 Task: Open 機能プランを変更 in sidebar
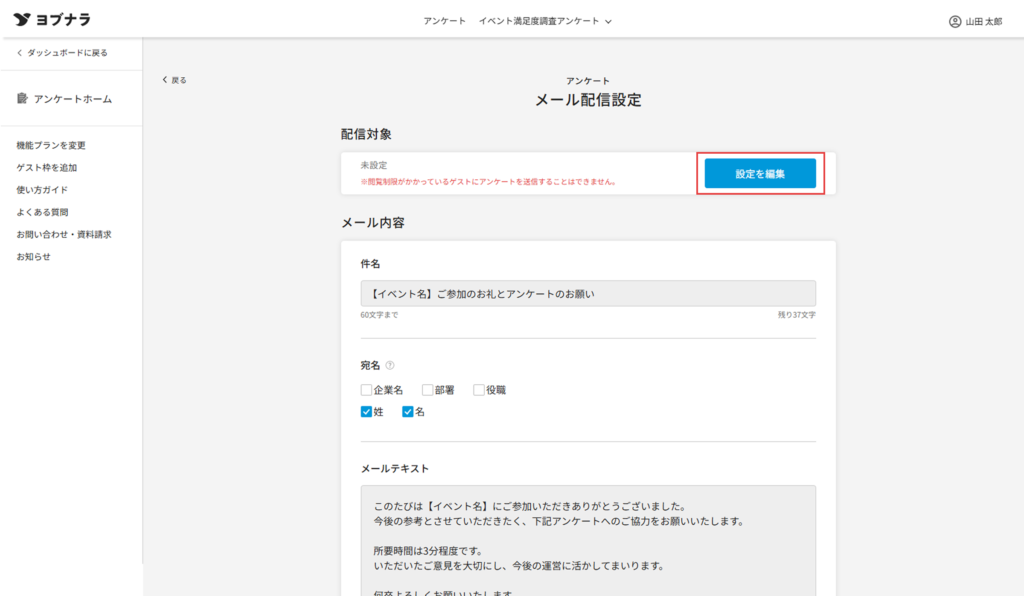tap(51, 146)
